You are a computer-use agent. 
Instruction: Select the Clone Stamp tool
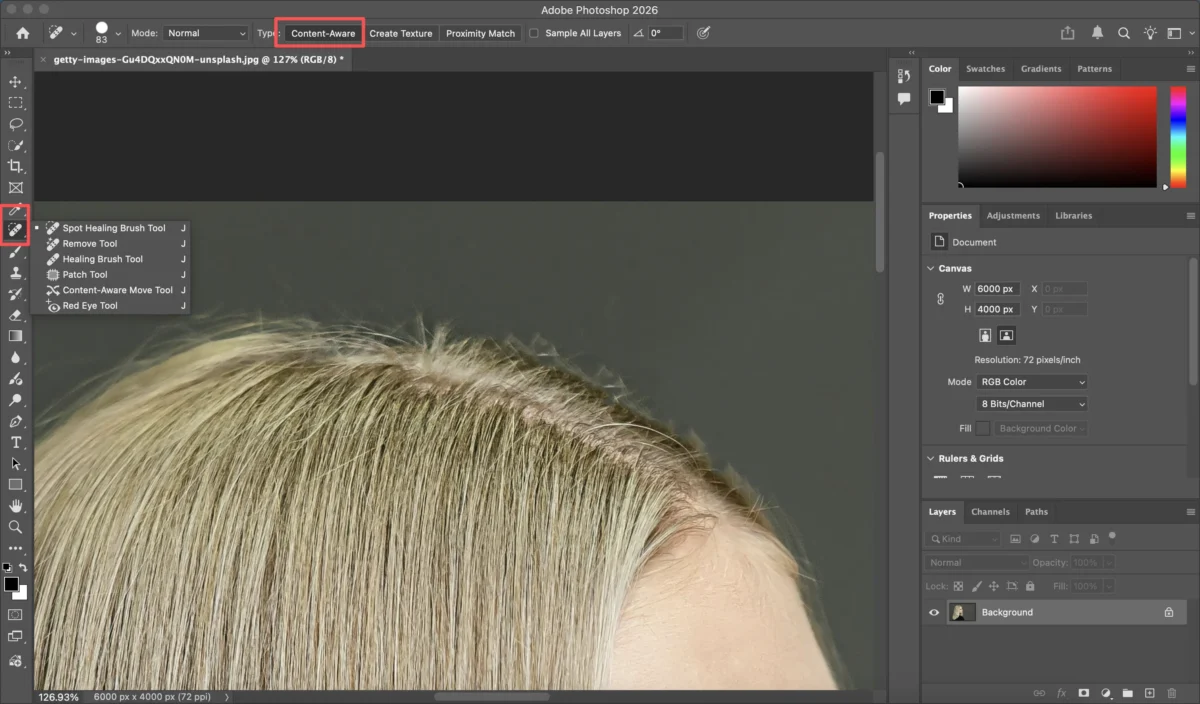tap(15, 273)
